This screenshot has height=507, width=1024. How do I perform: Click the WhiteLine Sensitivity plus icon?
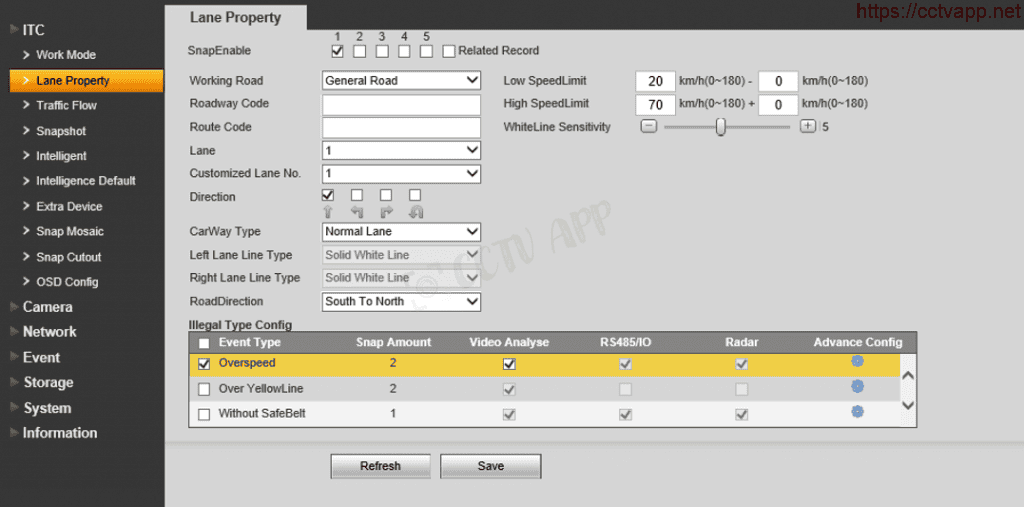(x=808, y=127)
